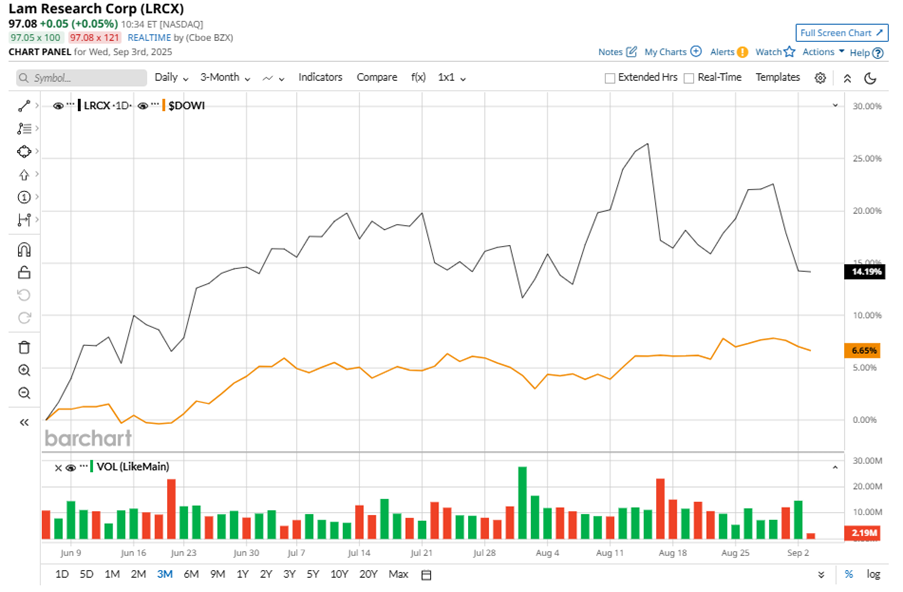Open the Indicators menu
Screen dimensions: 903x592
tap(320, 77)
